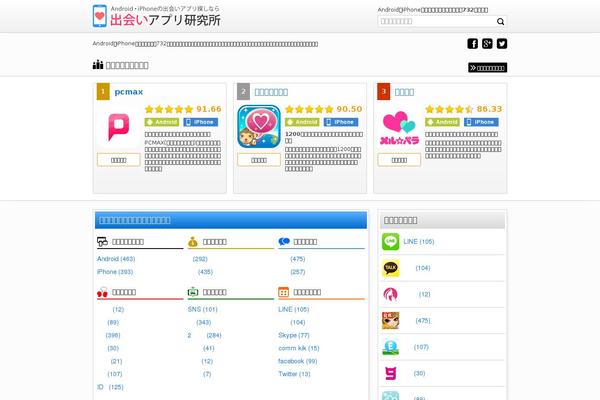Open the Android (463) category link

[x=116, y=259]
